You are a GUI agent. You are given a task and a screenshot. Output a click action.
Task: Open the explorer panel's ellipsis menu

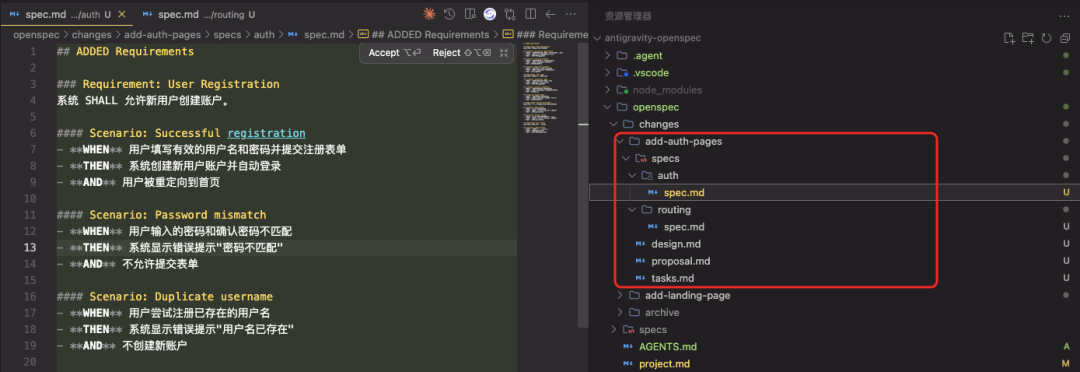pos(1065,16)
